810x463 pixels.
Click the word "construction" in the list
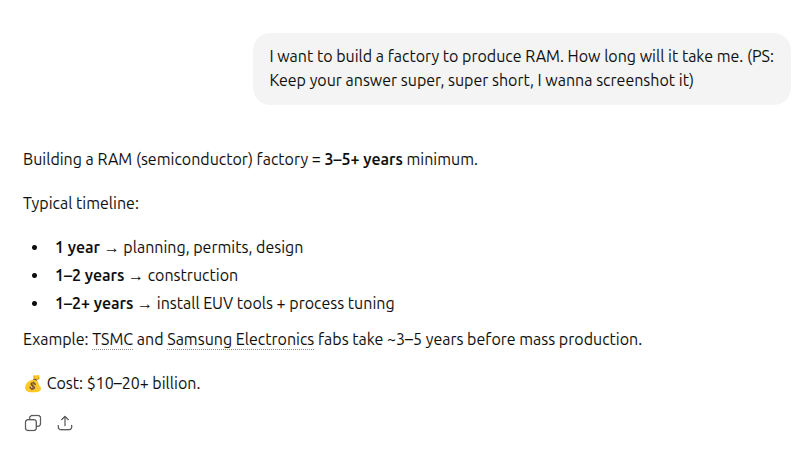pos(193,275)
